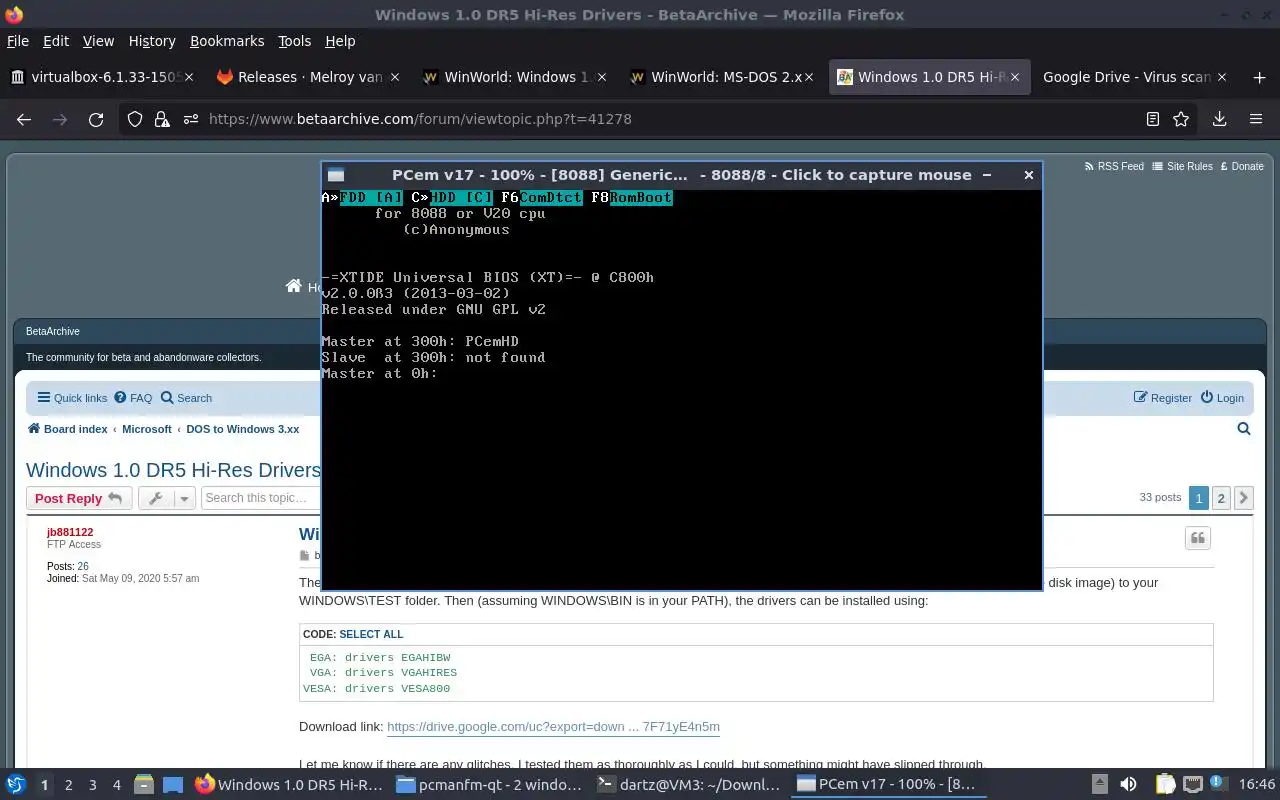
Task: Open forum Search link
Action: 186,398
